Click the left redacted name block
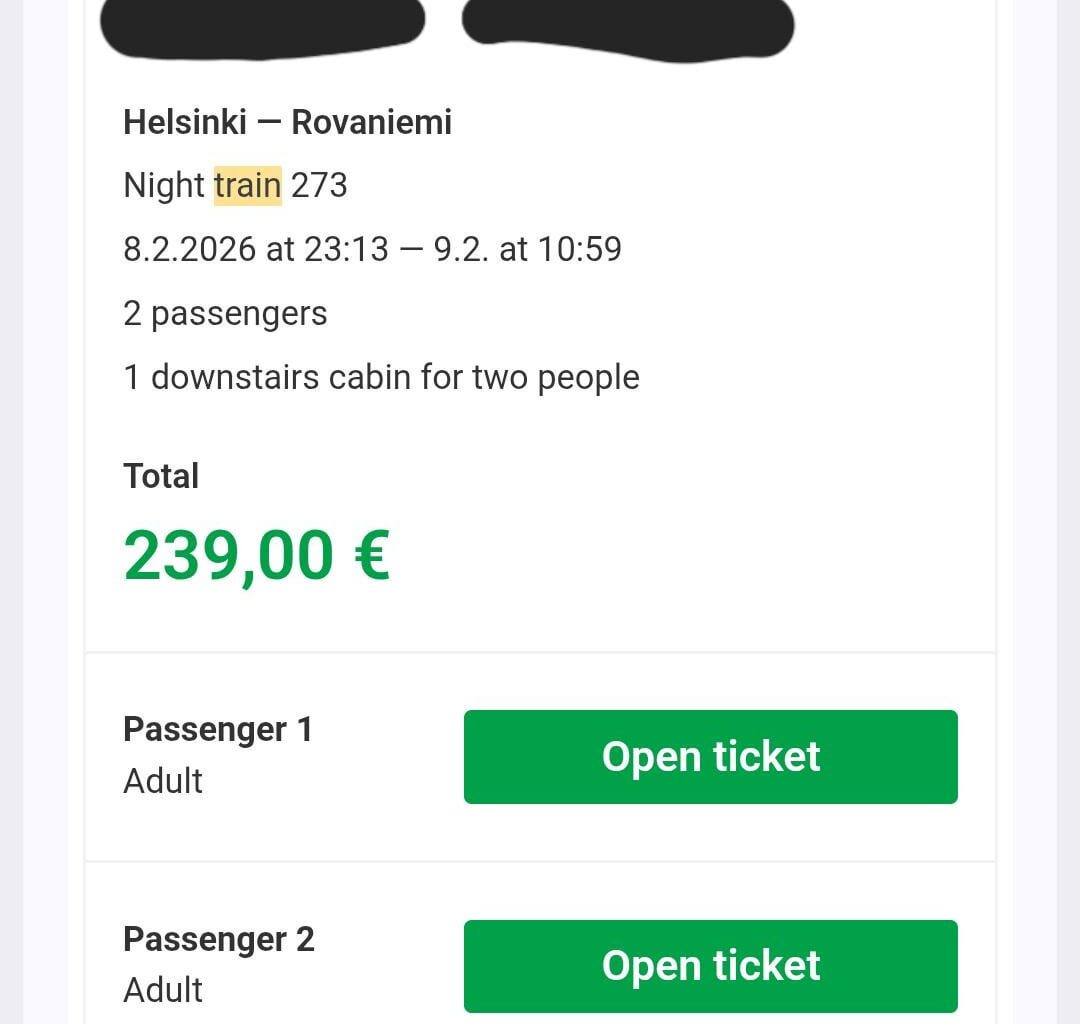The height and width of the screenshot is (1024, 1080). (262, 25)
